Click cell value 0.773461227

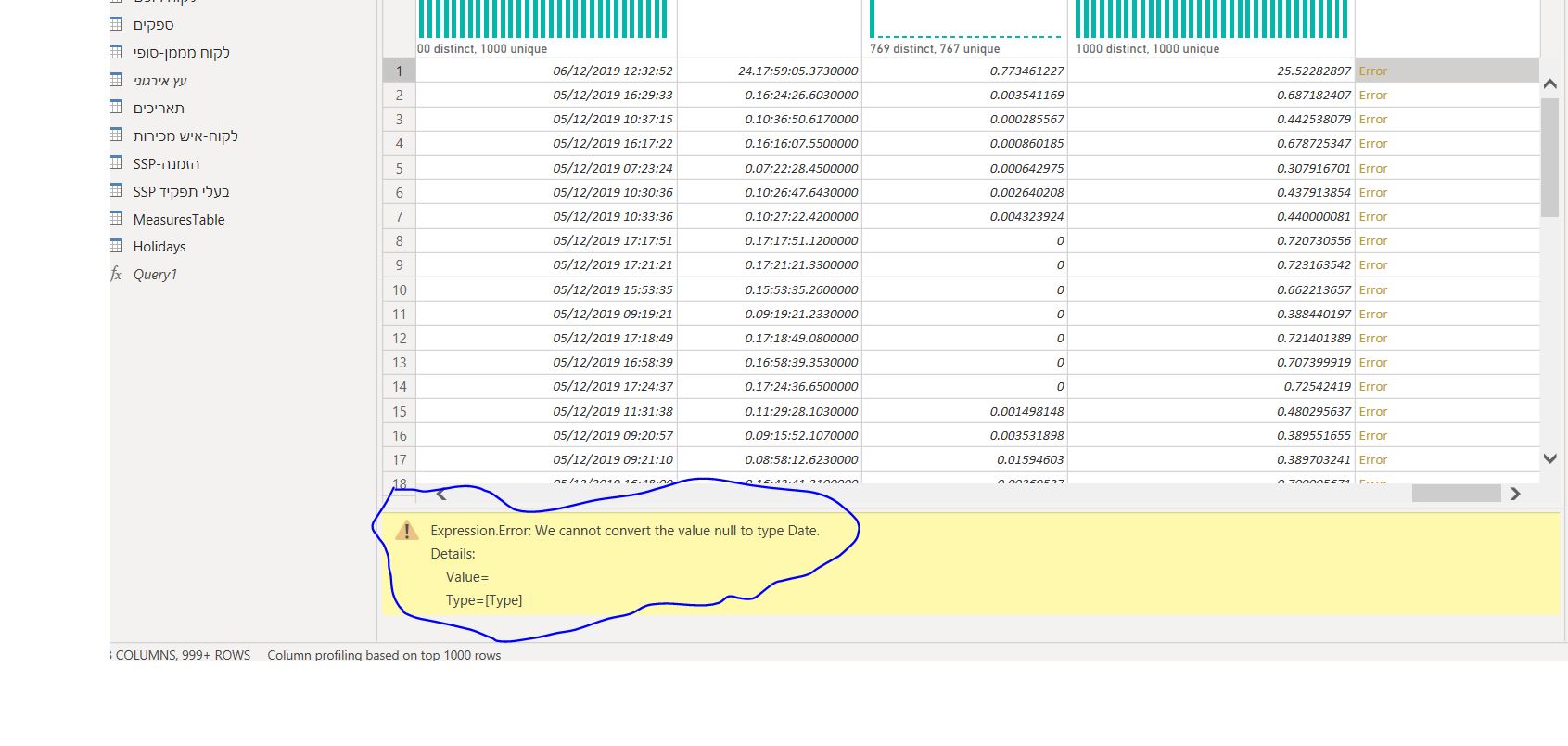click(965, 71)
